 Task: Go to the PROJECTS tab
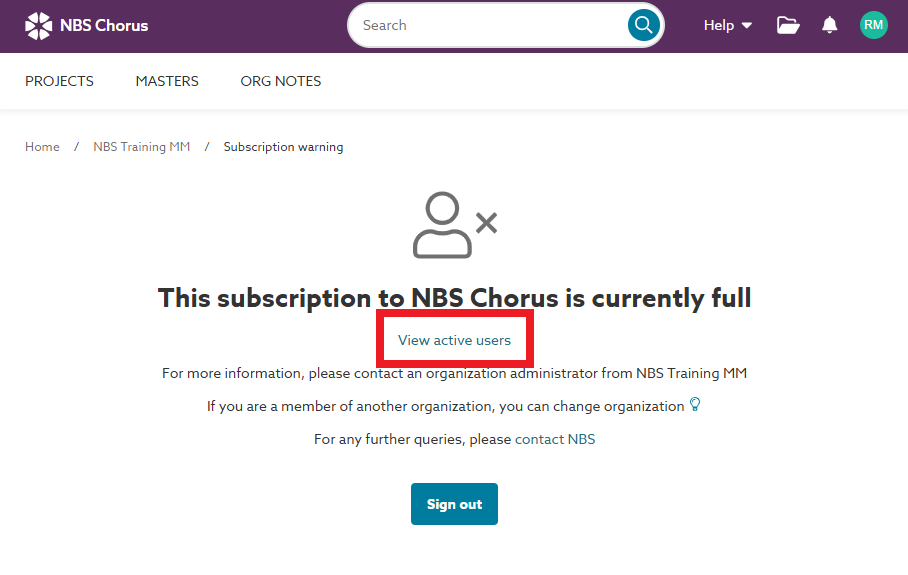(59, 81)
